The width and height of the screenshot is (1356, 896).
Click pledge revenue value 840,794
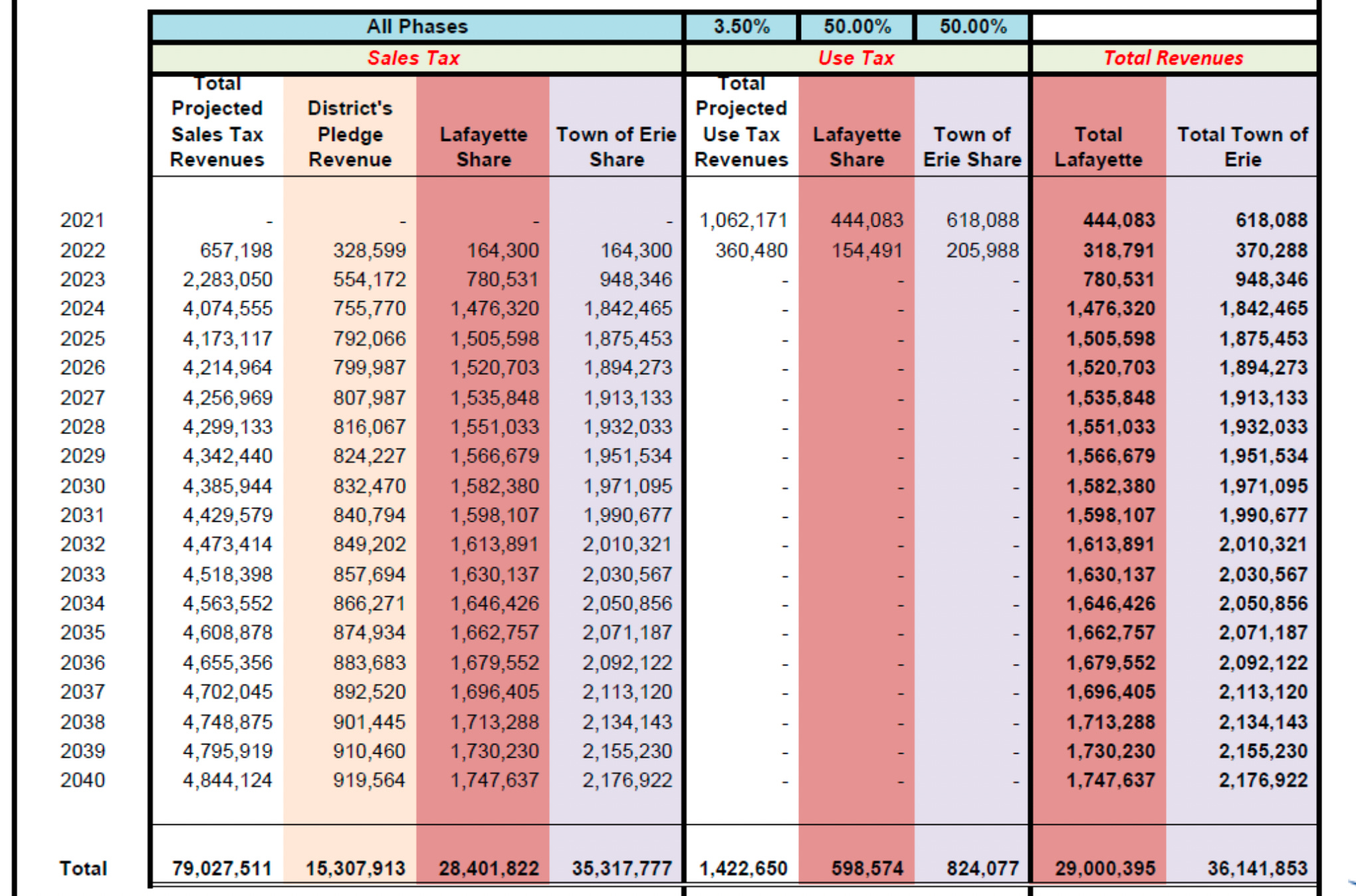pyautogui.click(x=370, y=516)
